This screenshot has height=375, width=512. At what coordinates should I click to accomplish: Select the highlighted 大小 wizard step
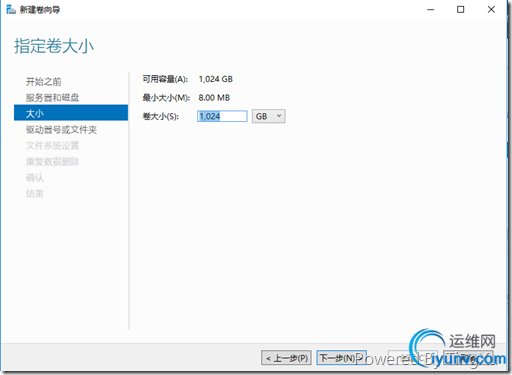point(71,113)
